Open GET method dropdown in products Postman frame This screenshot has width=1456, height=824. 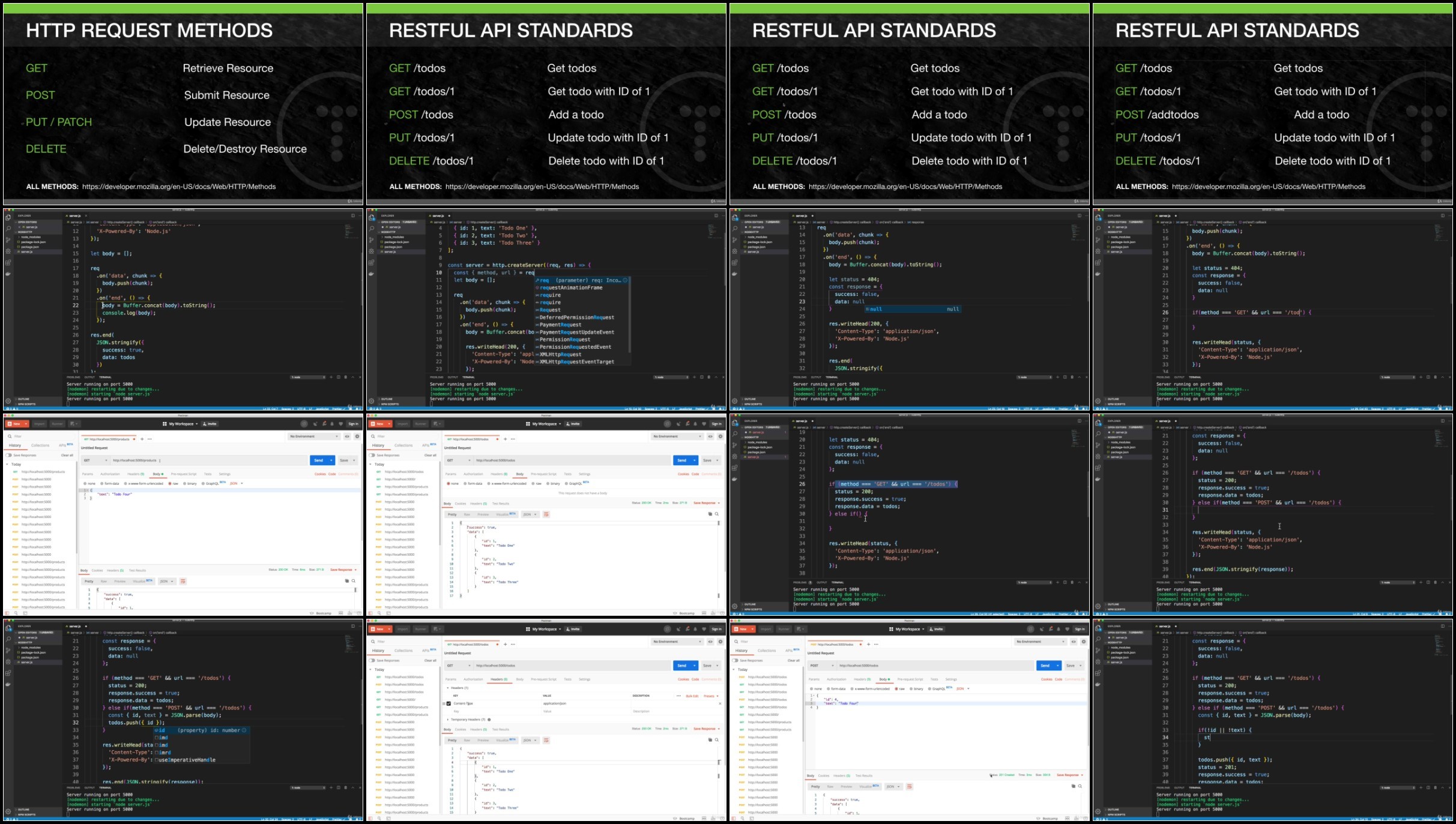point(95,460)
